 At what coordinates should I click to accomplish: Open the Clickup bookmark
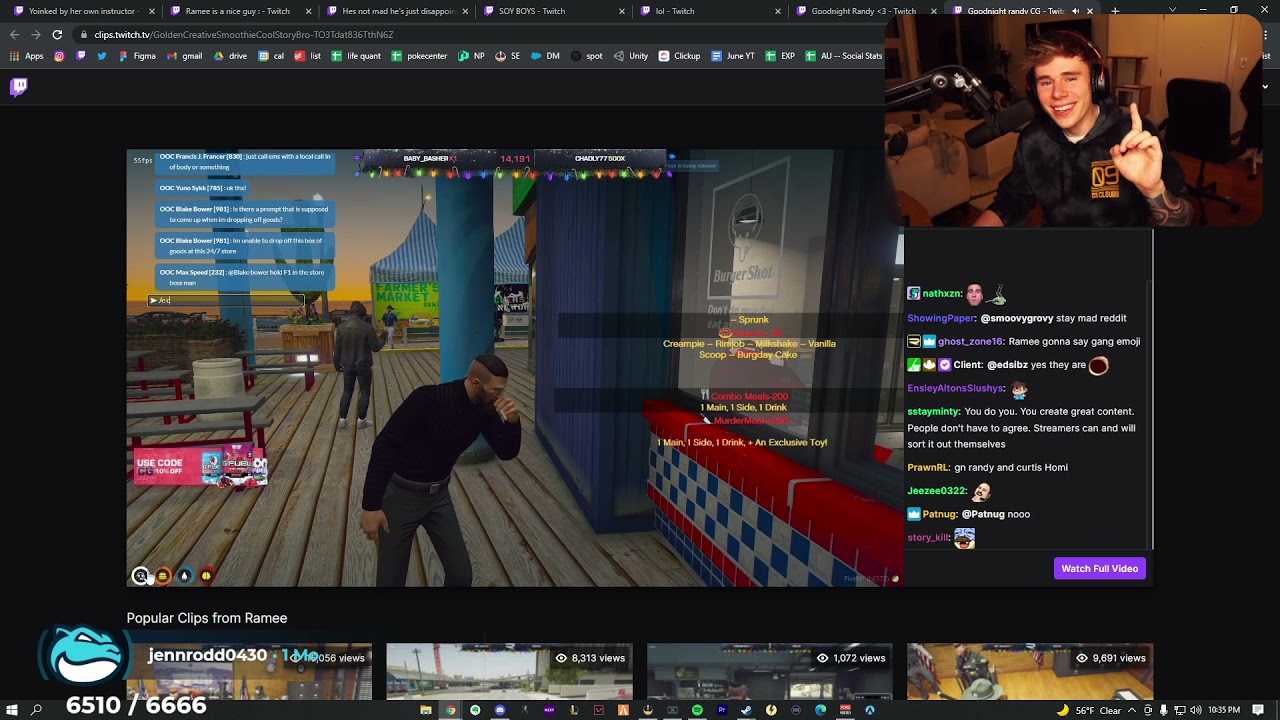click(679, 56)
